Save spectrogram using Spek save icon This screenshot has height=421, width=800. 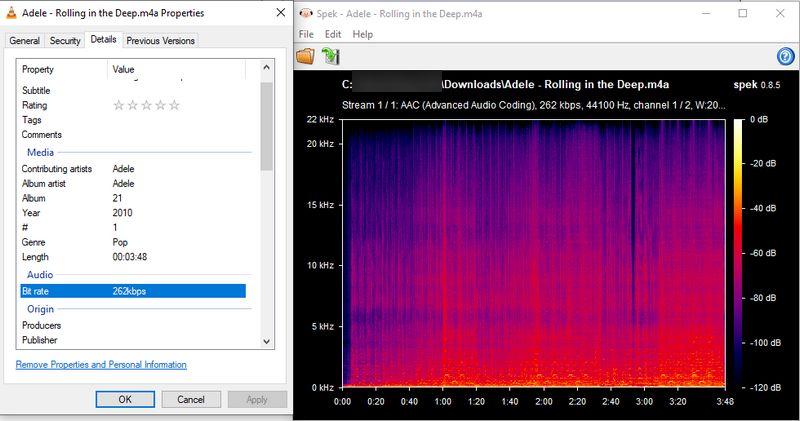(331, 56)
